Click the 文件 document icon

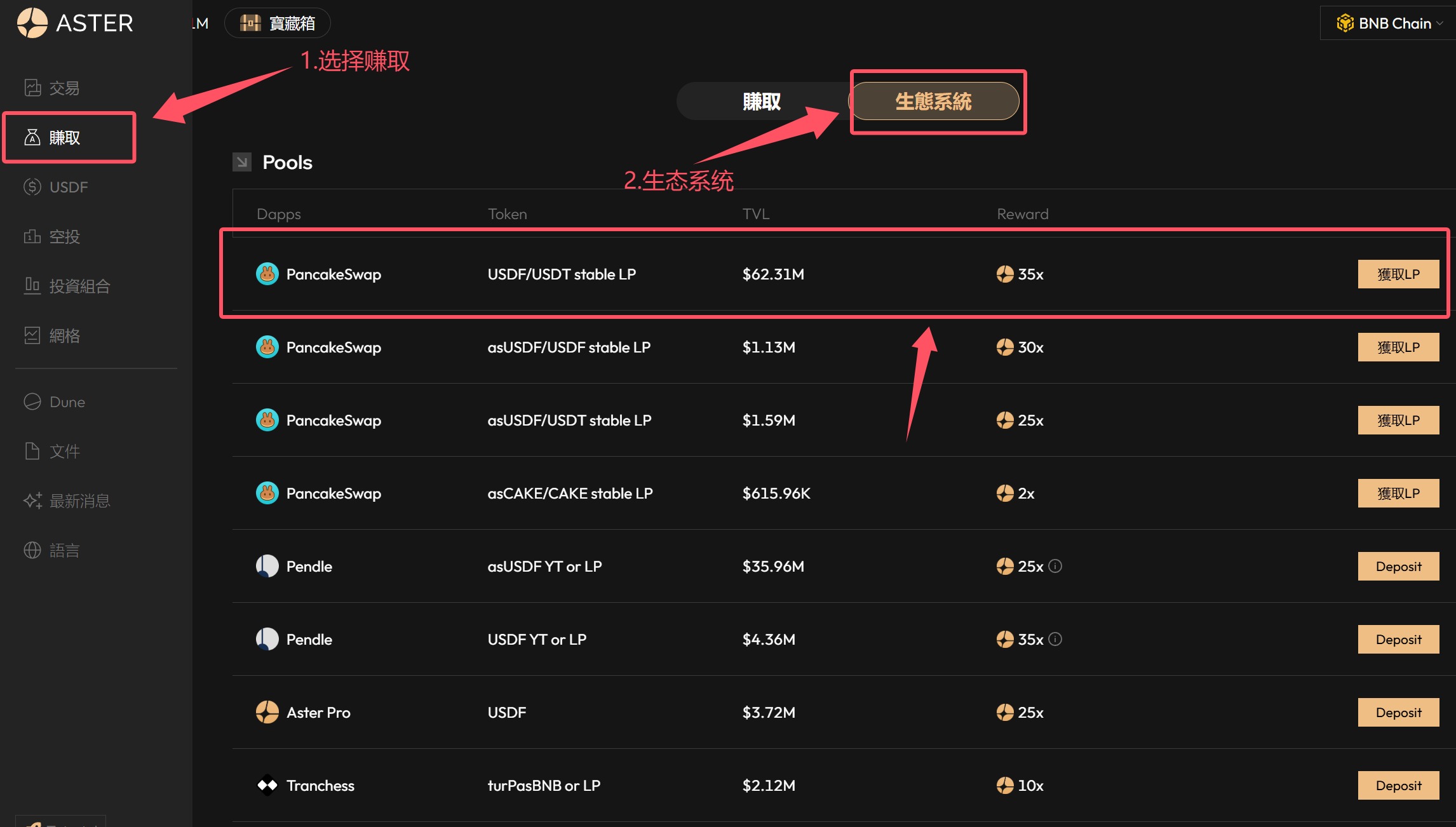click(32, 451)
